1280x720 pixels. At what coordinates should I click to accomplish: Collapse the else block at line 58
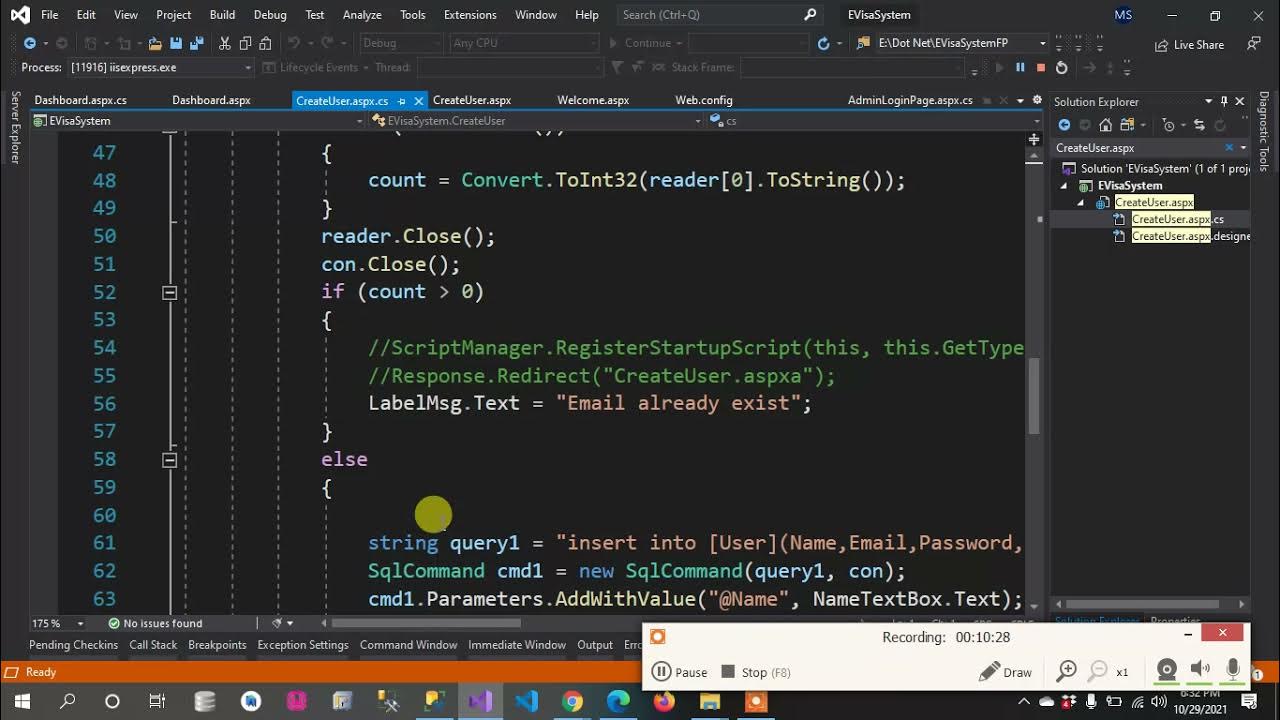(169, 460)
